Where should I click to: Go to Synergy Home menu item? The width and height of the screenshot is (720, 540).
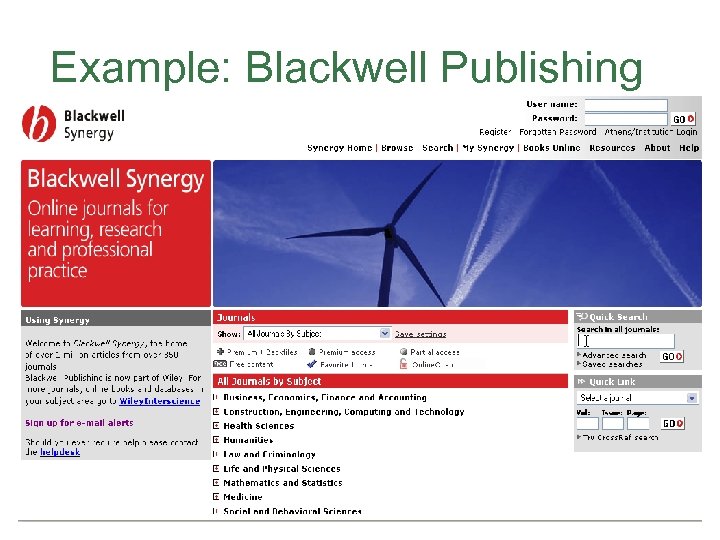339,148
